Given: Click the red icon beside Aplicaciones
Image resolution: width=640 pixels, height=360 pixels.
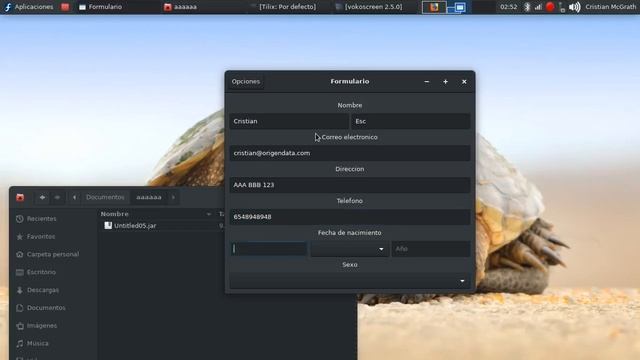Looking at the screenshot, I should click(x=65, y=7).
